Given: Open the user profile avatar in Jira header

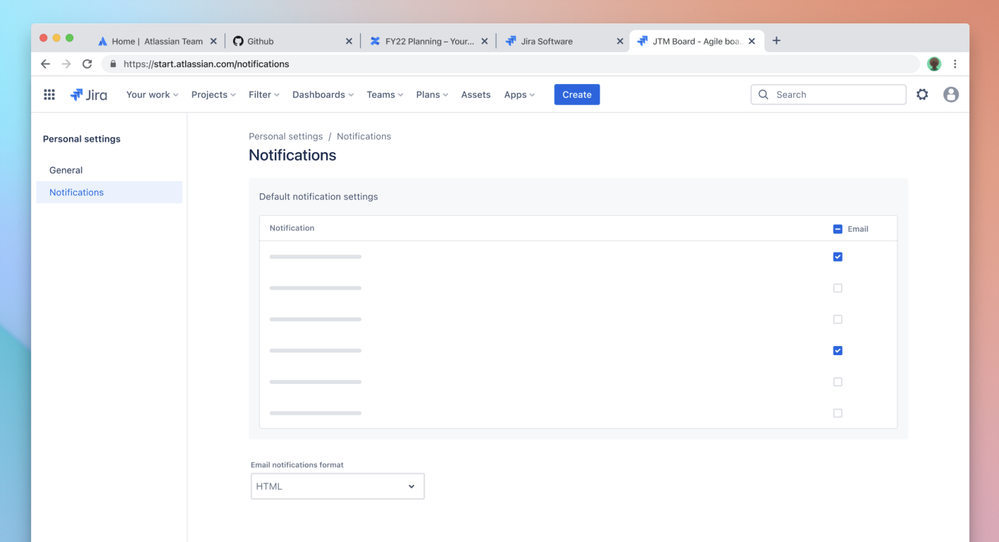Looking at the screenshot, I should (951, 94).
